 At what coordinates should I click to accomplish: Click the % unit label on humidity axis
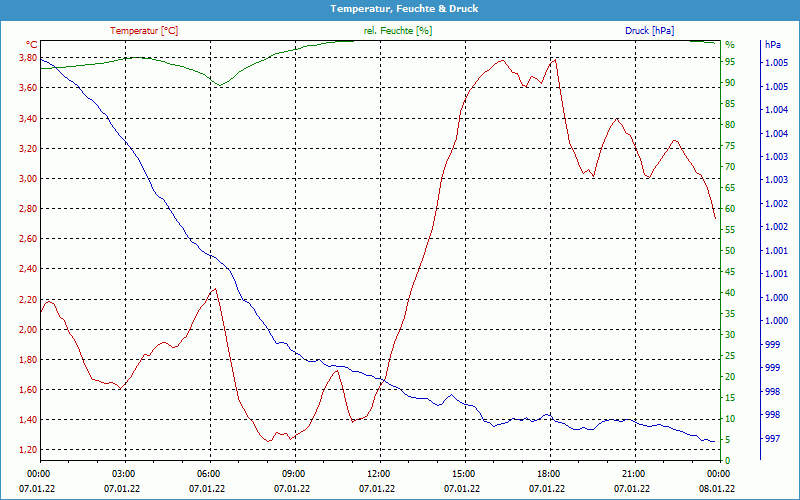point(730,44)
